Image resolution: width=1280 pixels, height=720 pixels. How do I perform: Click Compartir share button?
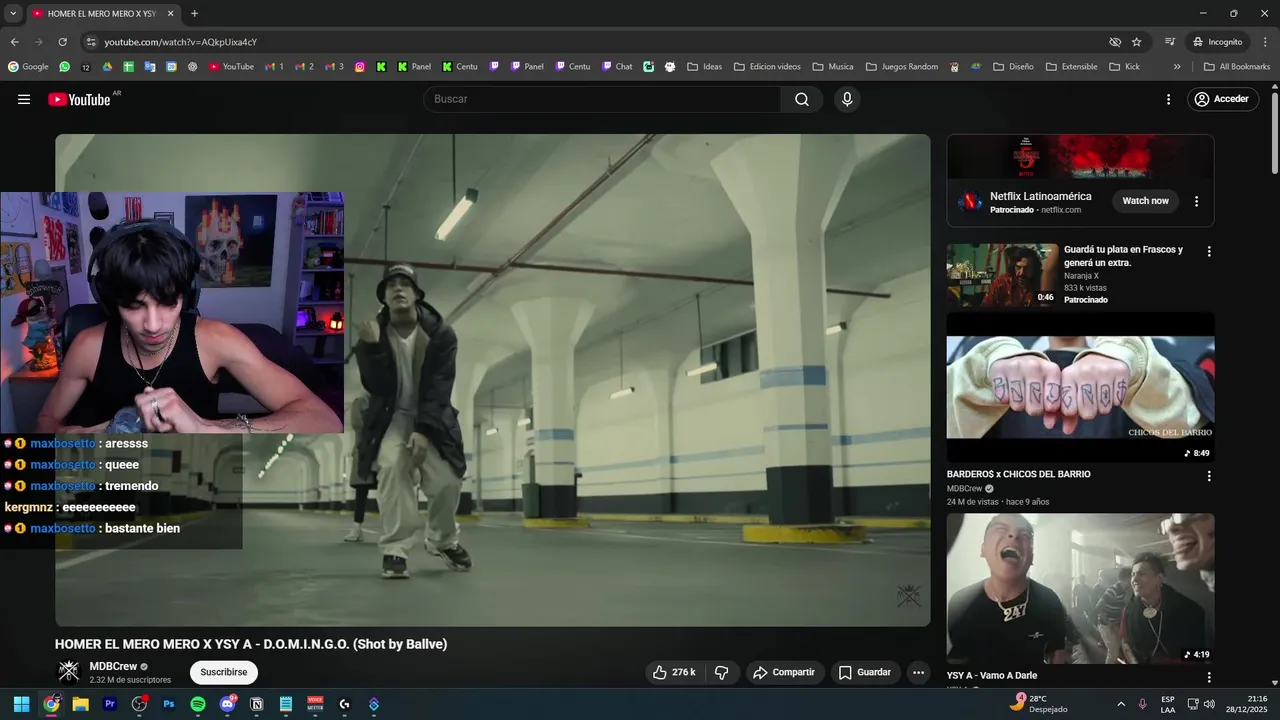coord(784,672)
